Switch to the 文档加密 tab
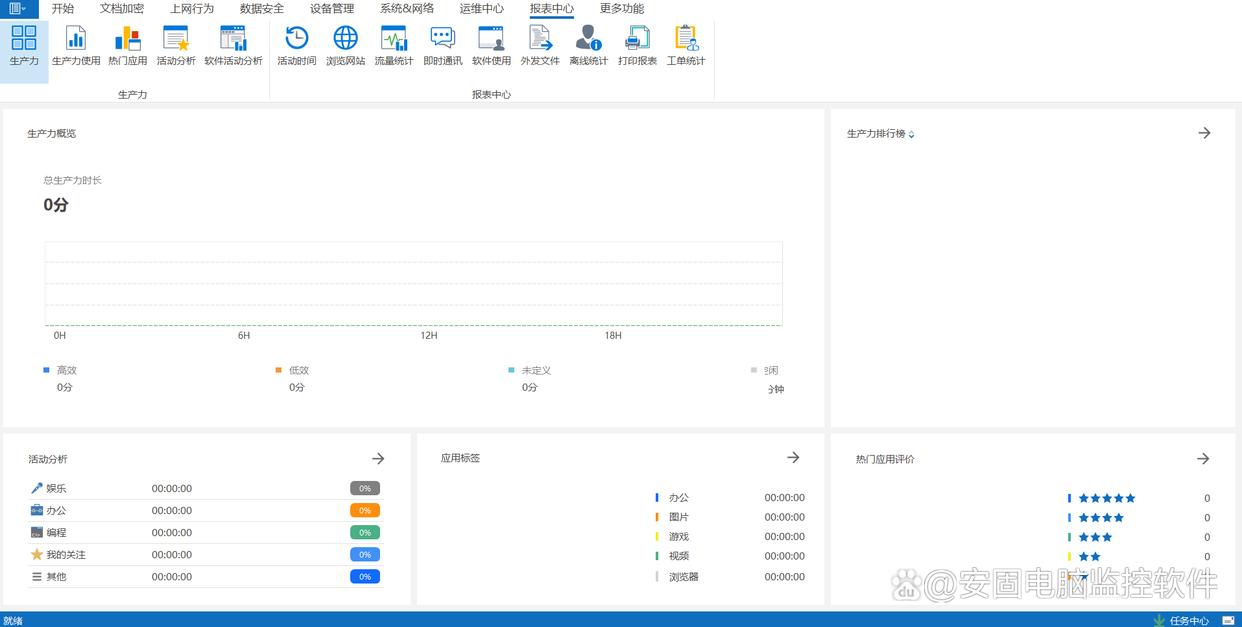This screenshot has height=627, width=1242. coord(122,9)
